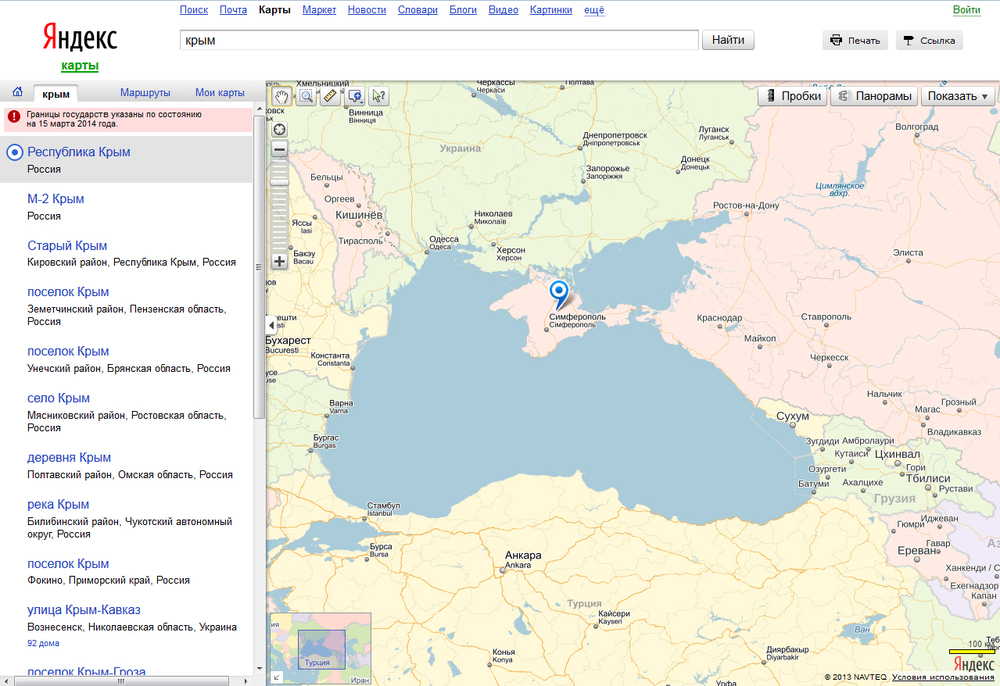Screen dimensions: 1000x686
Task: Click the find-my-location button on the map
Action: (279, 129)
